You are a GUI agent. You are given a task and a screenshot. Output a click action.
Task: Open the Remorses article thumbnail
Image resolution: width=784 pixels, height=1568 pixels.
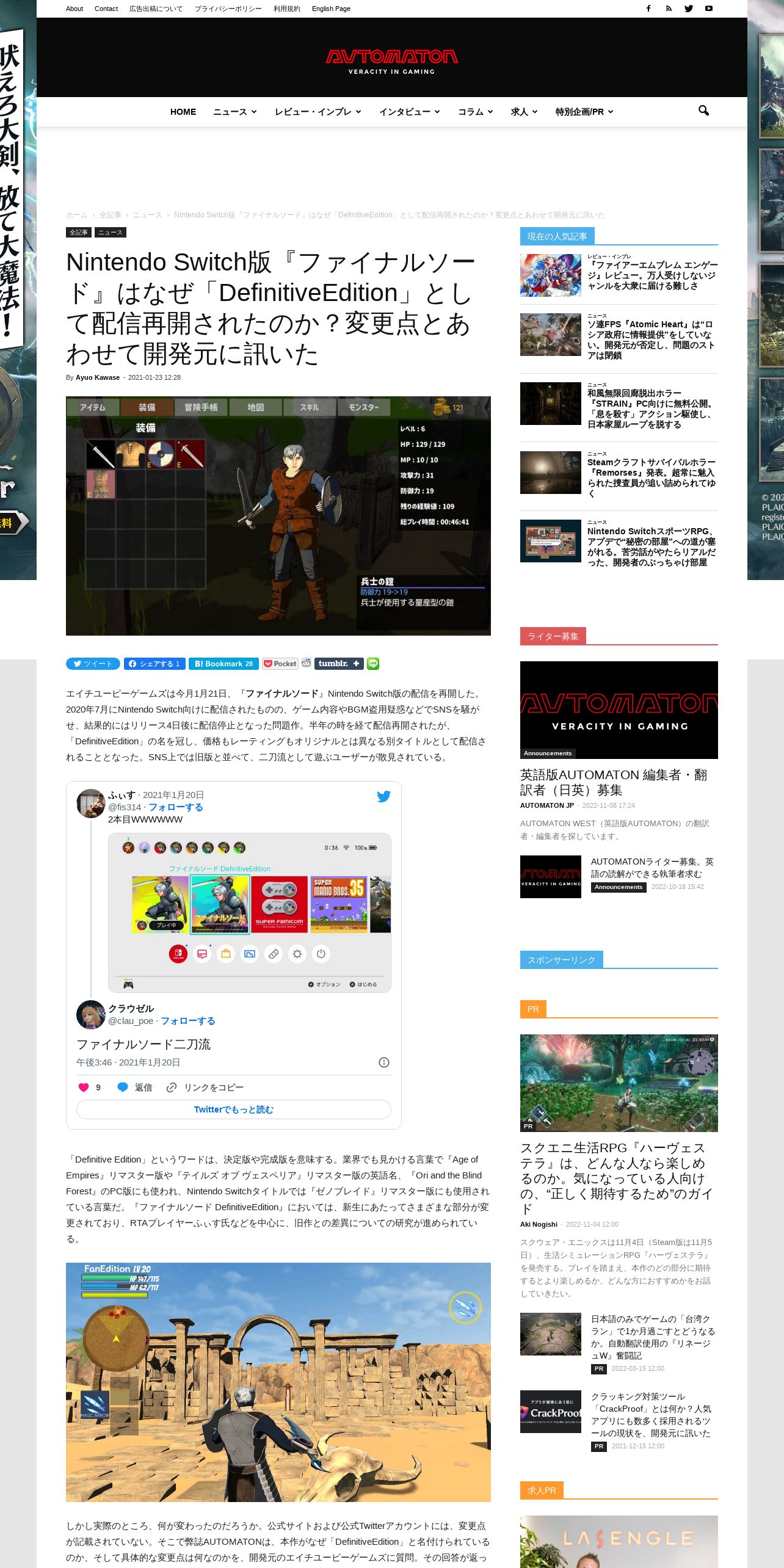pos(551,473)
